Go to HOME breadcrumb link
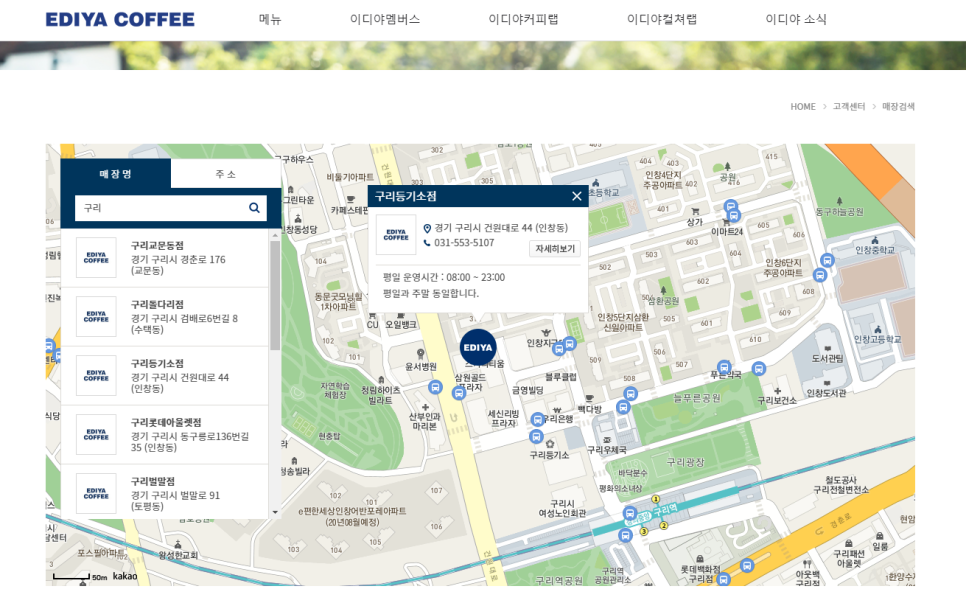This screenshot has height=589, width=966. 803,107
